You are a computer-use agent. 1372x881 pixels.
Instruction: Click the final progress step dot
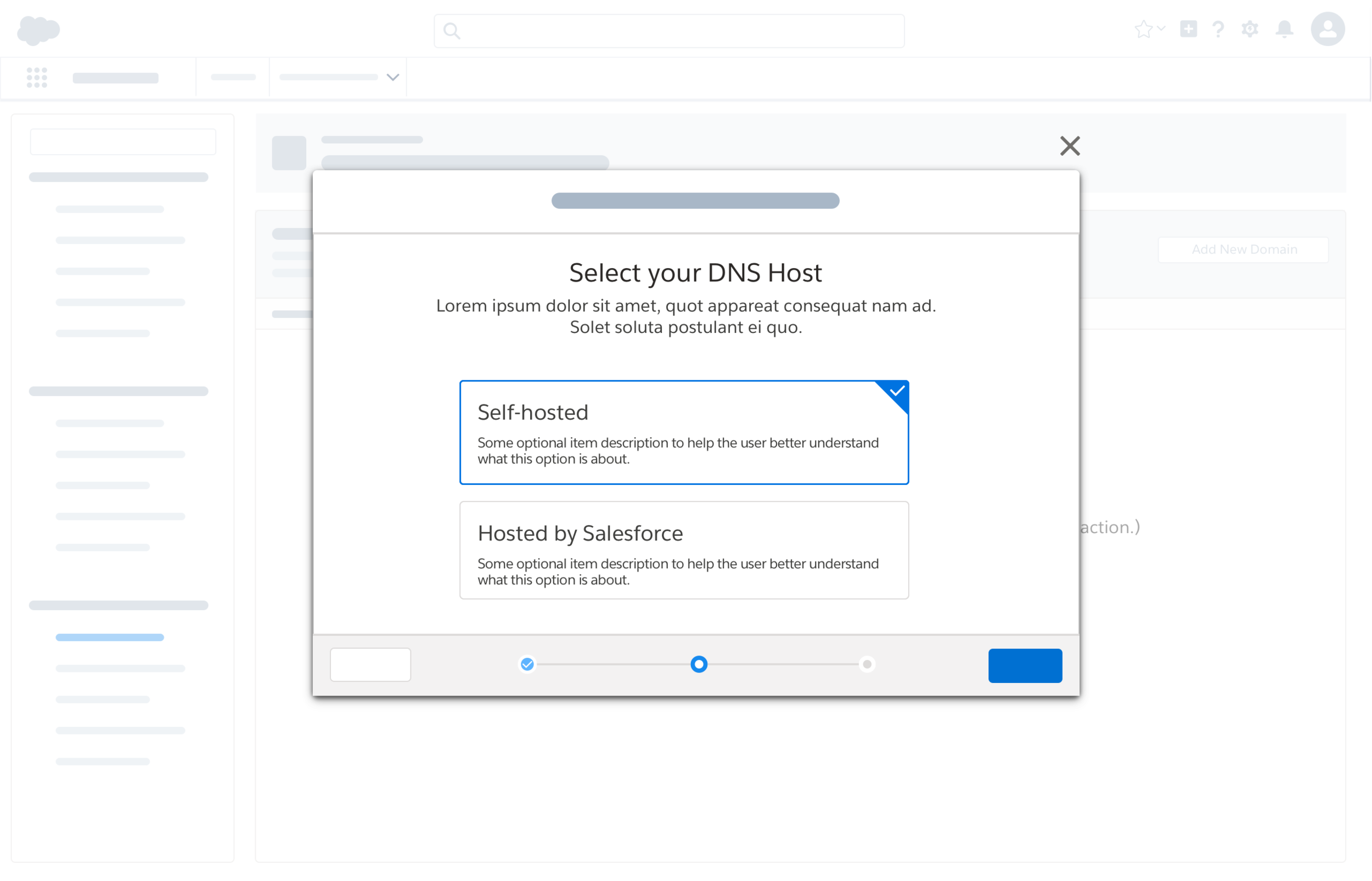[x=867, y=664]
